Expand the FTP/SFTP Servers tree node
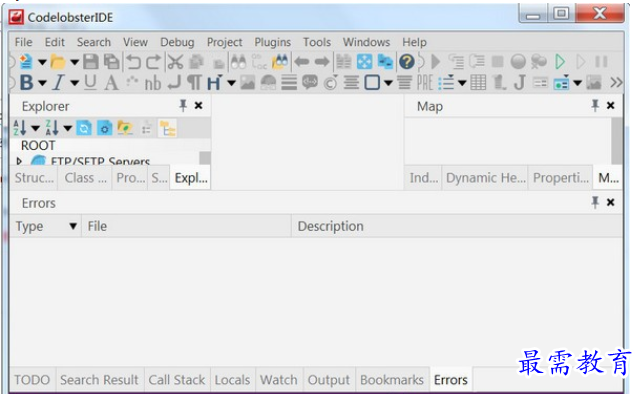This screenshot has width=640, height=394. tap(19, 160)
